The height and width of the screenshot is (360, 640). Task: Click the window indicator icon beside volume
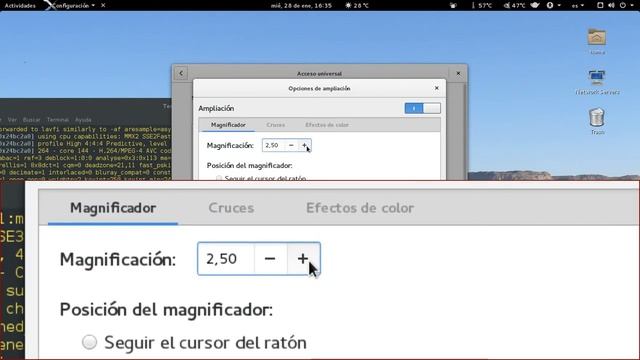(600, 5)
